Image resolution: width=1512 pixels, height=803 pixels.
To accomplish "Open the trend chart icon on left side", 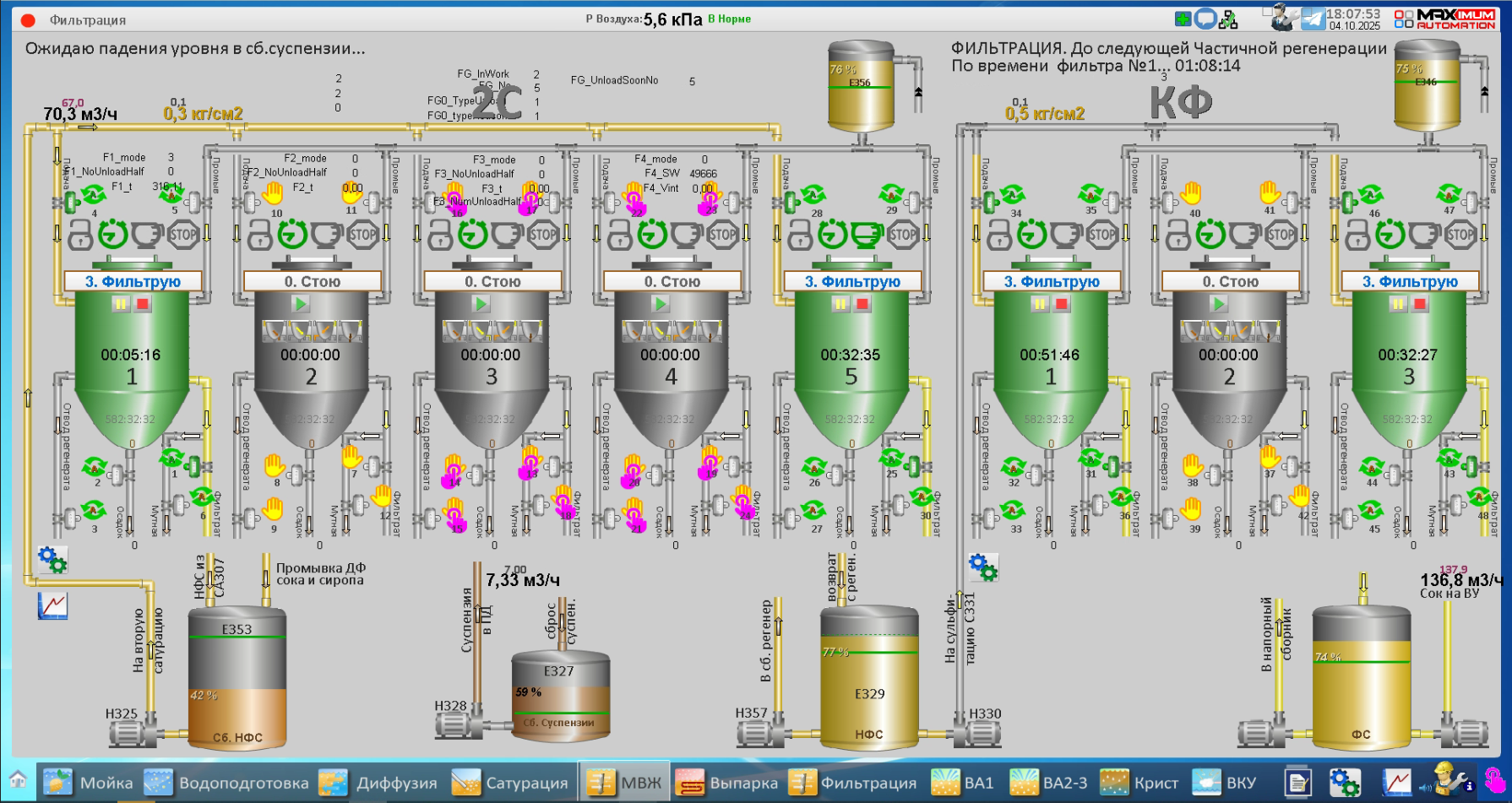I will (52, 605).
